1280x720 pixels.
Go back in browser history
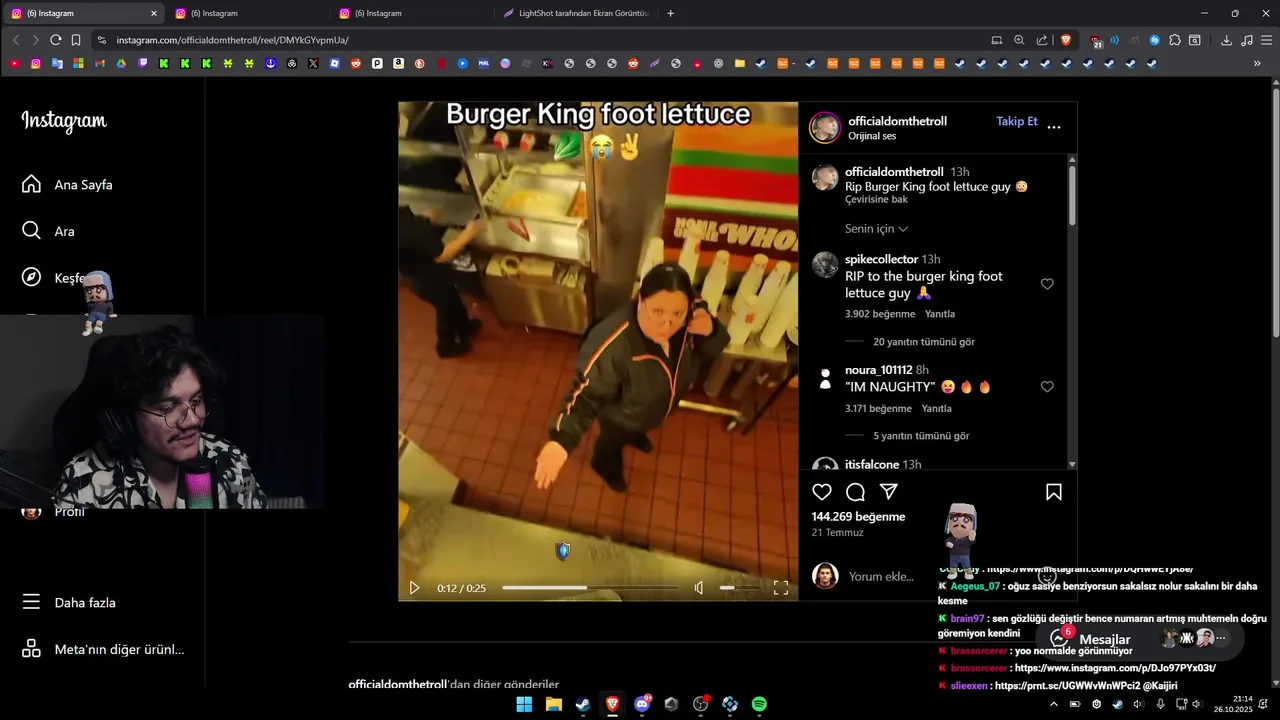tap(15, 40)
